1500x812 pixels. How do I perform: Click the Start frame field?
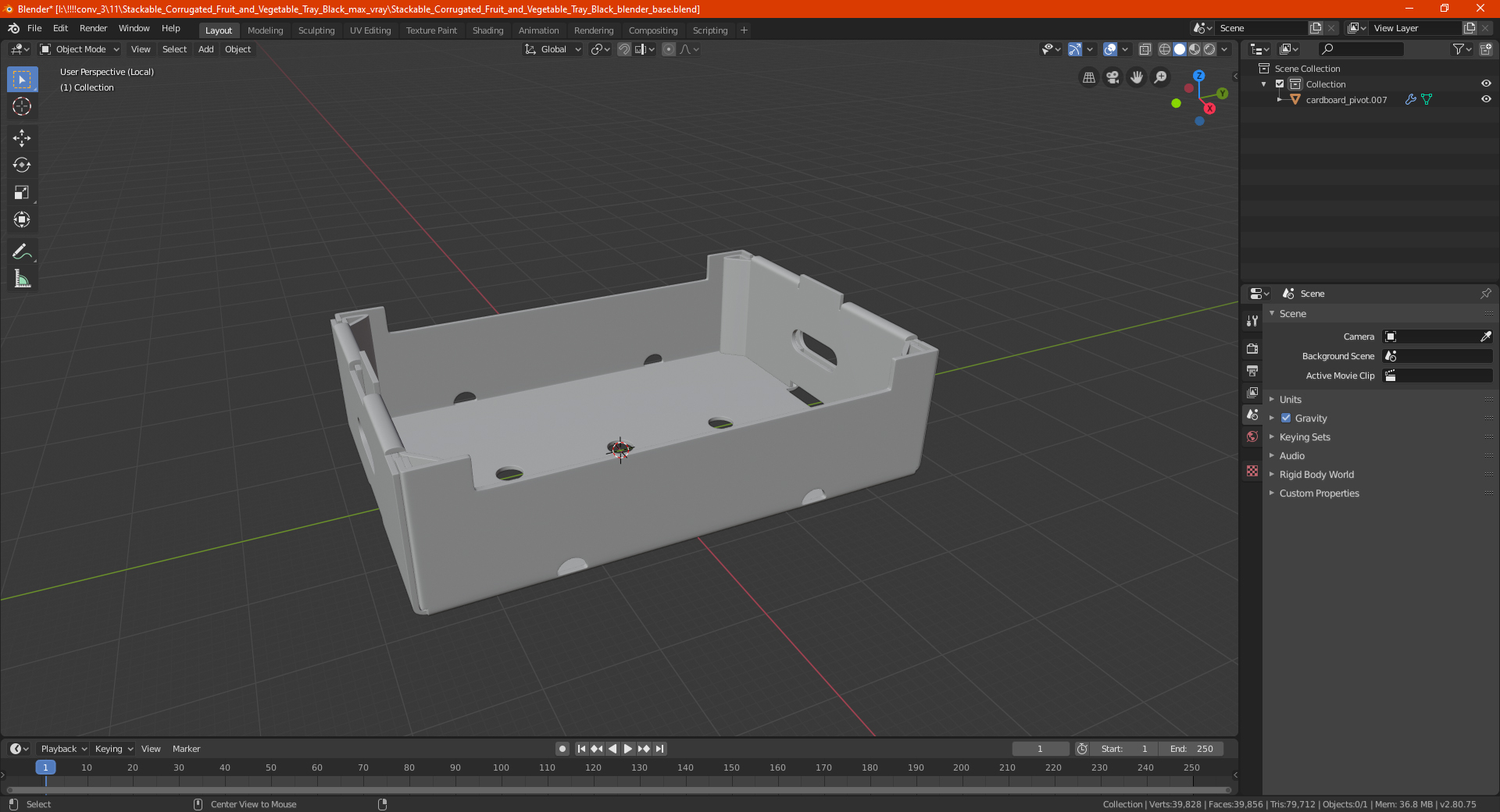[x=1123, y=749]
